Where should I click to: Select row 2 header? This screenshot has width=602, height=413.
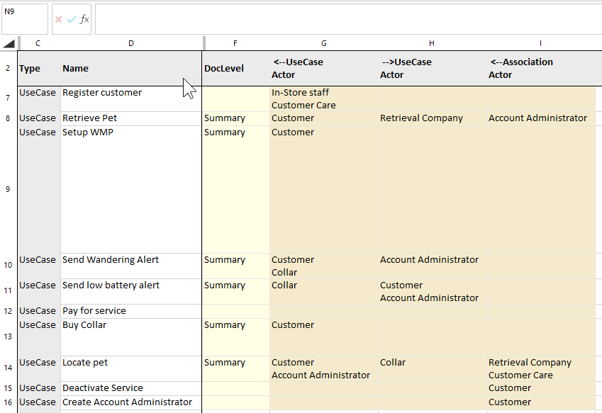pyautogui.click(x=8, y=68)
